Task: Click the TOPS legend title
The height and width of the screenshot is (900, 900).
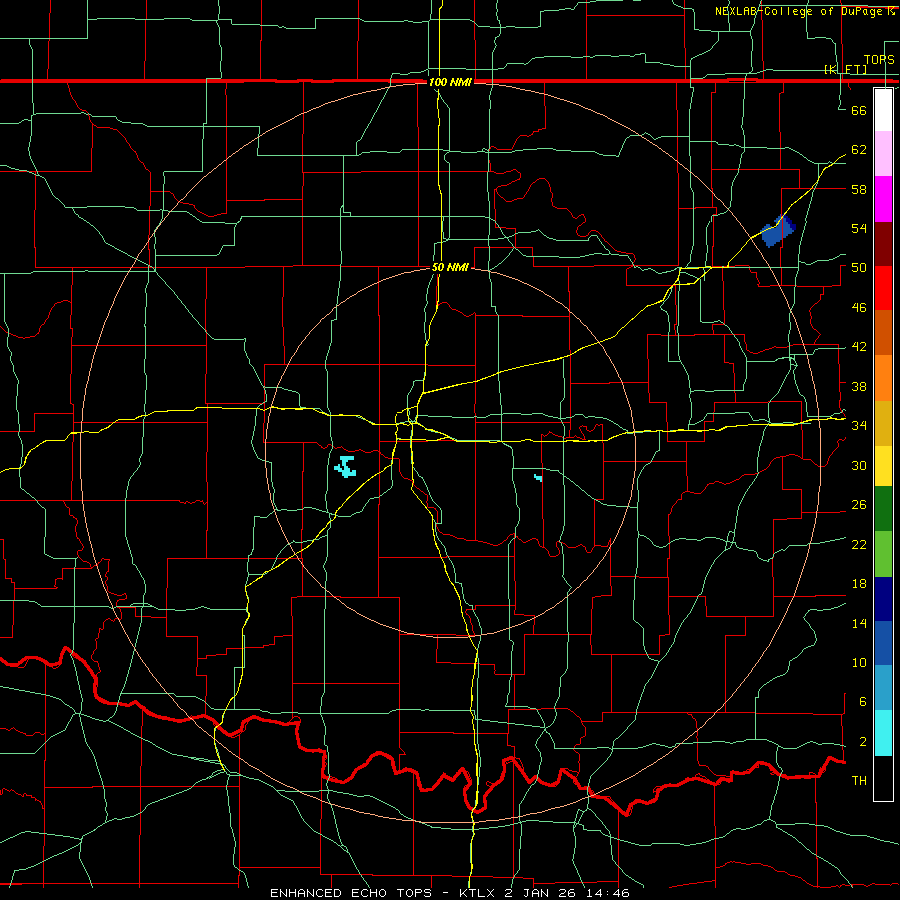Action: point(879,60)
